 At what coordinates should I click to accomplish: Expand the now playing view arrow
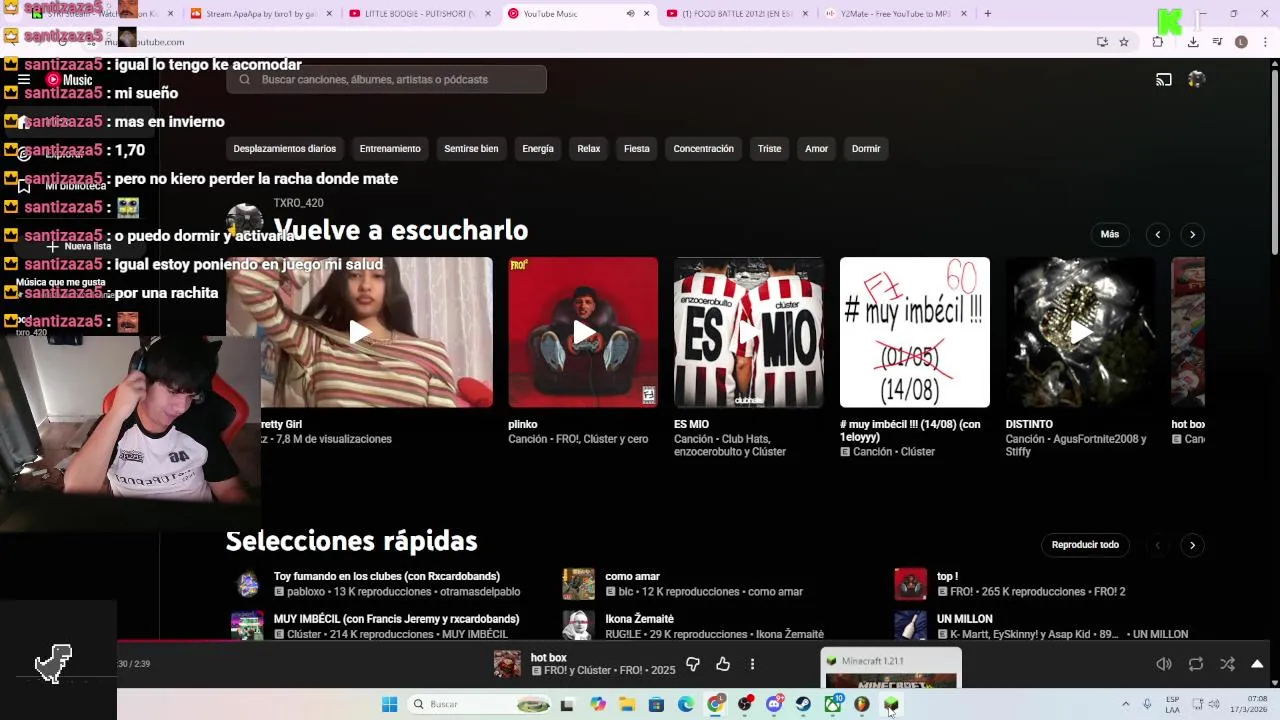(1257, 664)
